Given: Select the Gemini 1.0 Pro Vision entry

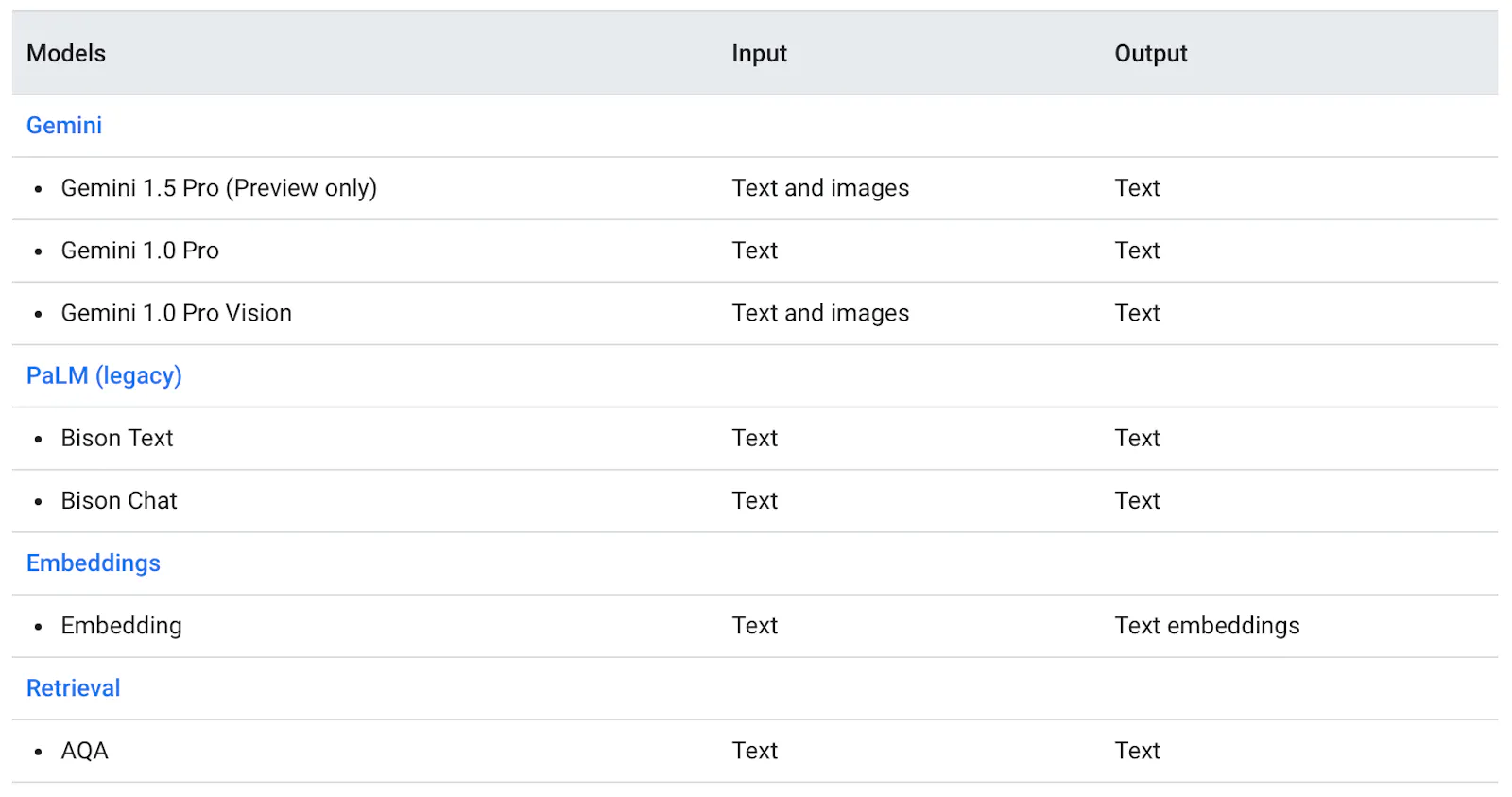Looking at the screenshot, I should pos(177,313).
